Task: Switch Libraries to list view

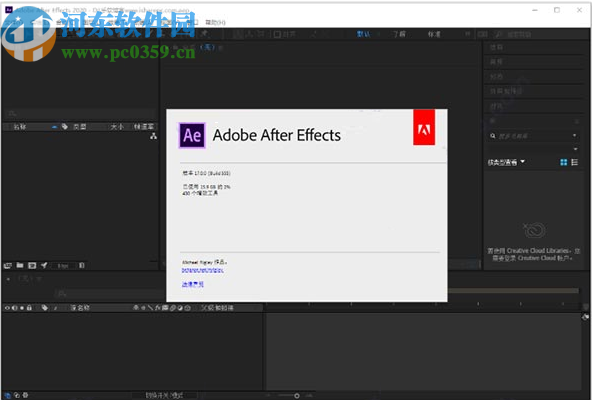Action: pyautogui.click(x=575, y=162)
